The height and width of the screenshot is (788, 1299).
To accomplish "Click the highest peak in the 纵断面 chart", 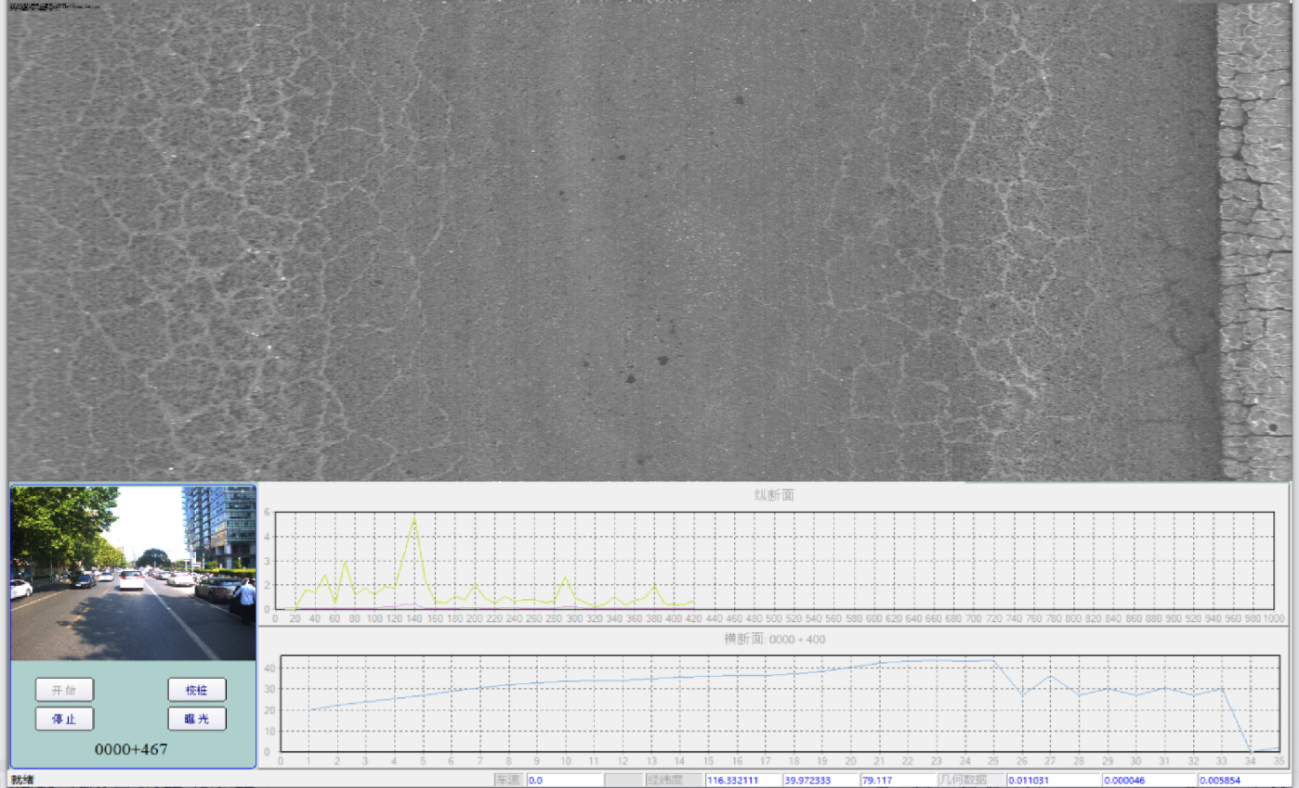I will coord(414,518).
